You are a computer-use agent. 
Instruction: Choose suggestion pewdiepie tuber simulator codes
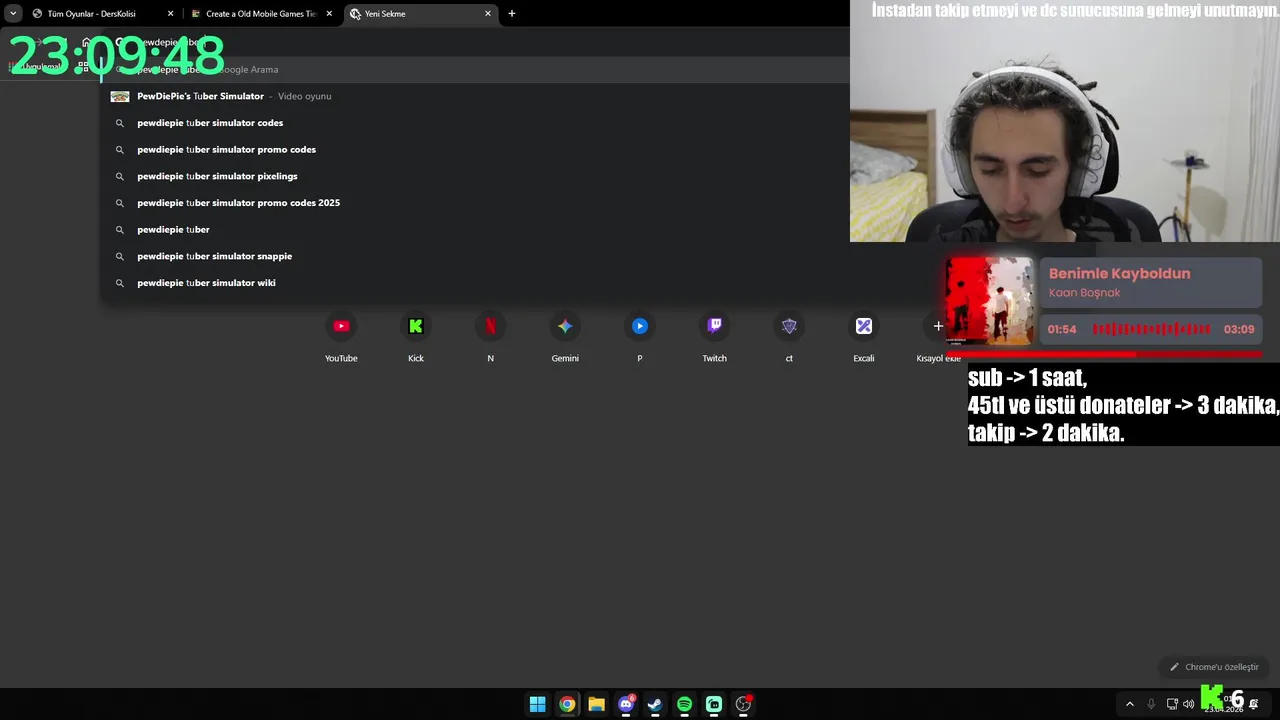pyautogui.click(x=474, y=123)
